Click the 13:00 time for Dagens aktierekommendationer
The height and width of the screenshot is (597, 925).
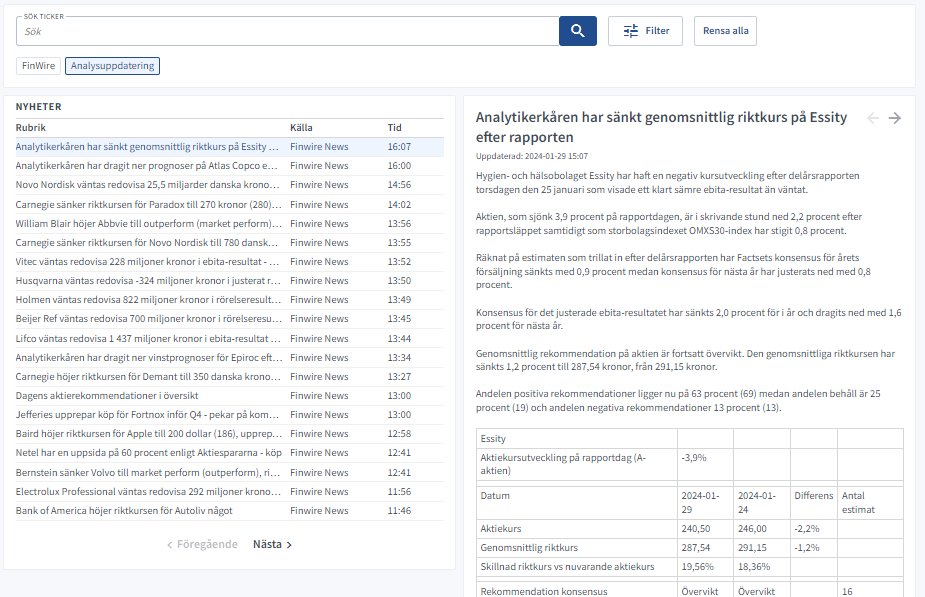coord(399,396)
